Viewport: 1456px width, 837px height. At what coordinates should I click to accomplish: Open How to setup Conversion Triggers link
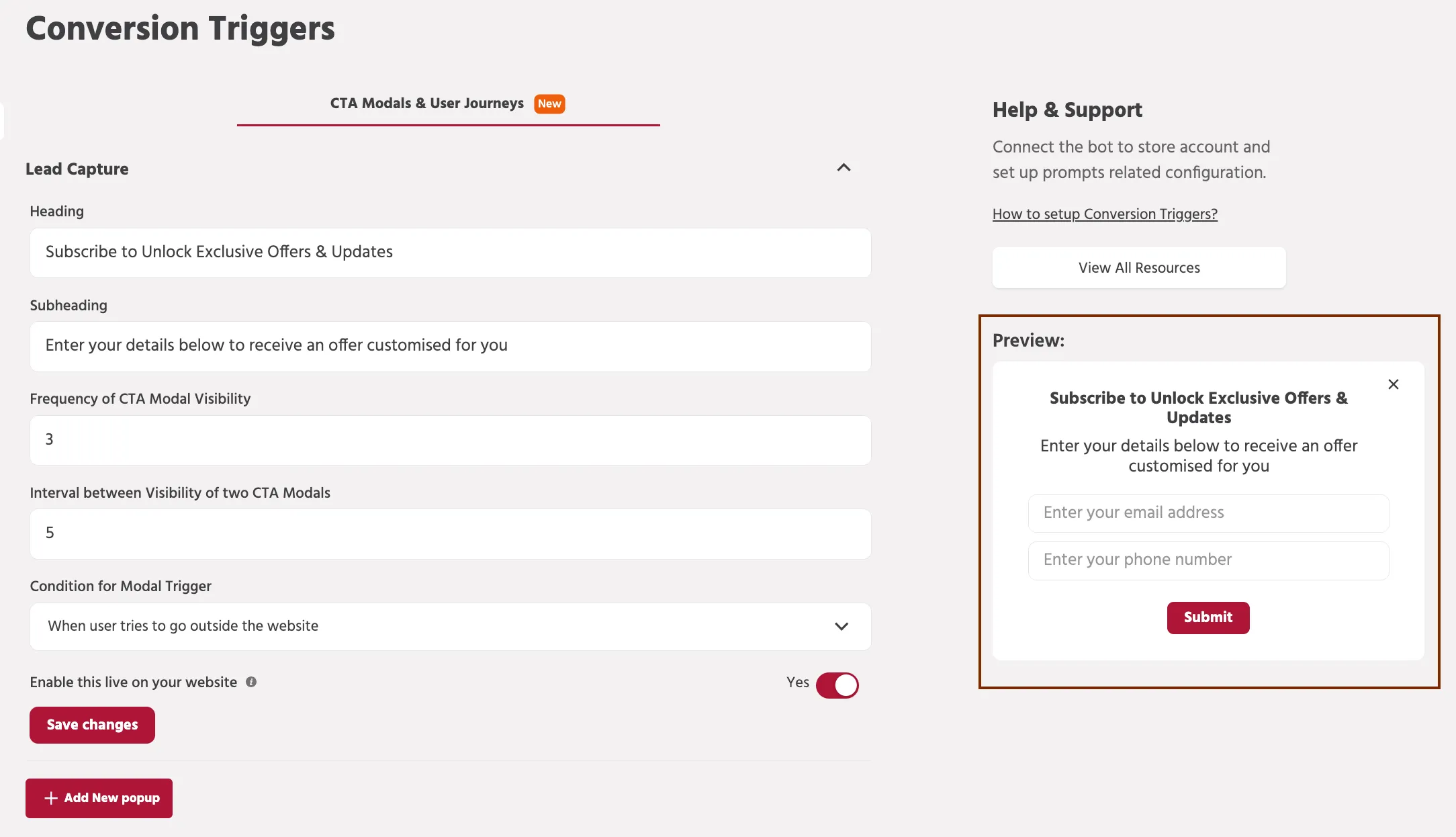1105,214
